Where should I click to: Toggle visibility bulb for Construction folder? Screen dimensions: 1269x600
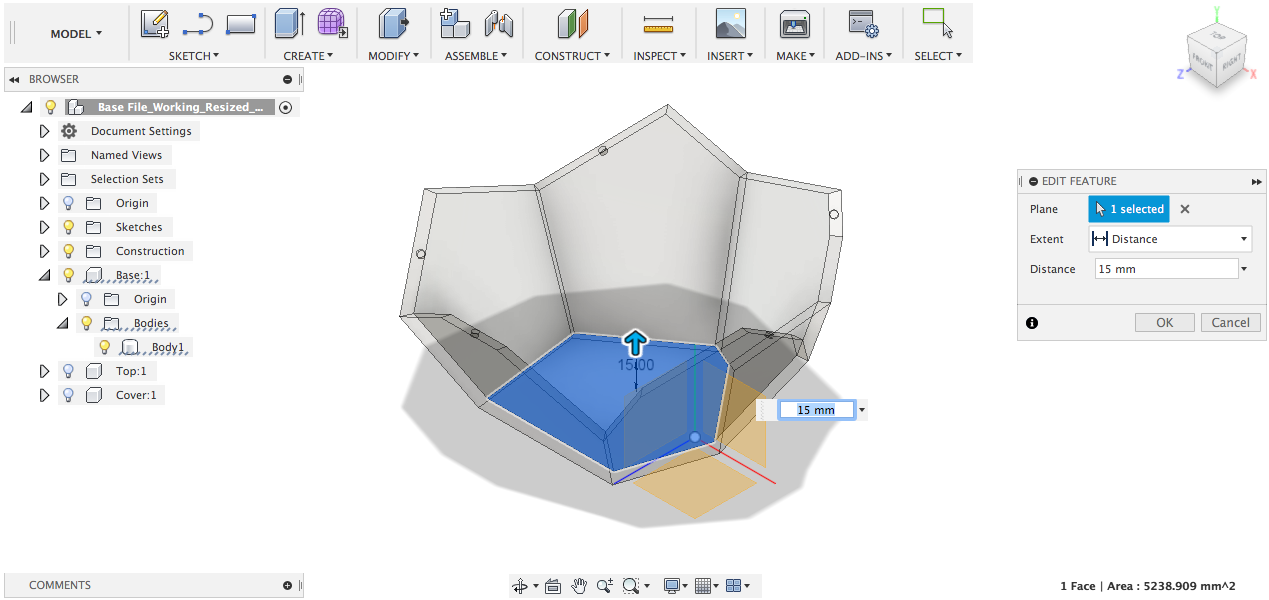[x=69, y=251]
